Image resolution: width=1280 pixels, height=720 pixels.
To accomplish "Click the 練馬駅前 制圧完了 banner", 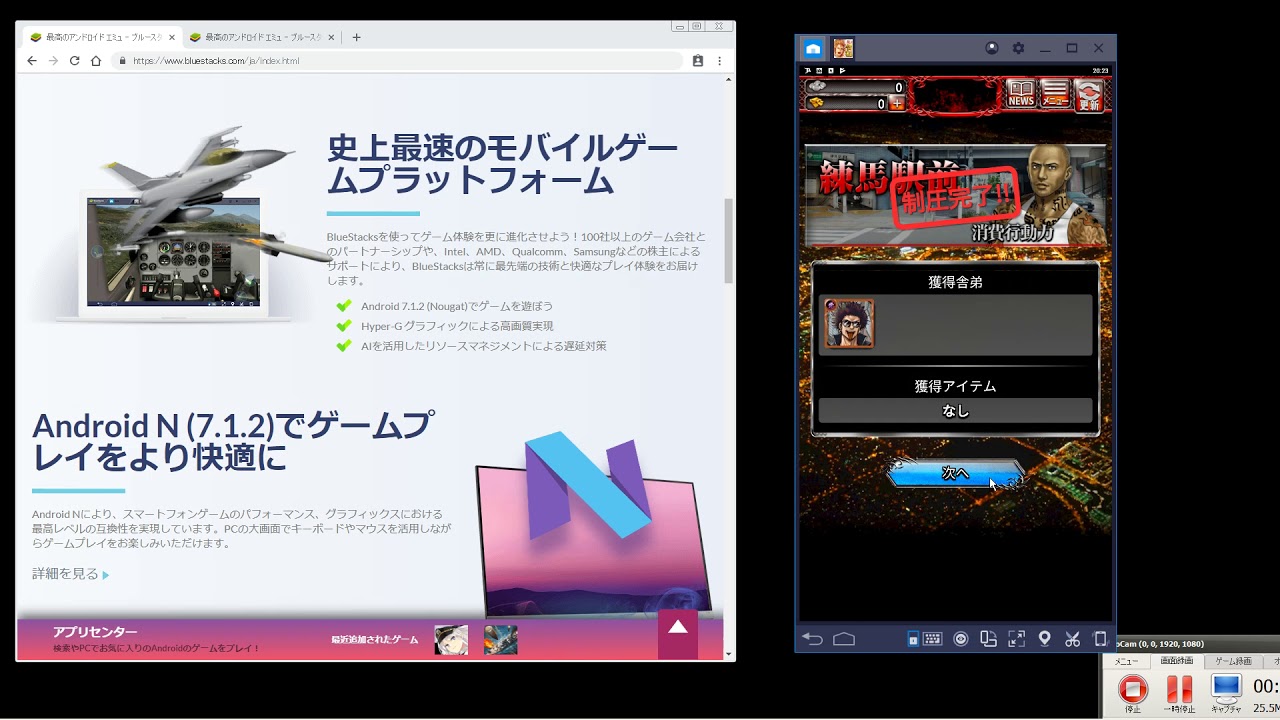I will click(956, 196).
